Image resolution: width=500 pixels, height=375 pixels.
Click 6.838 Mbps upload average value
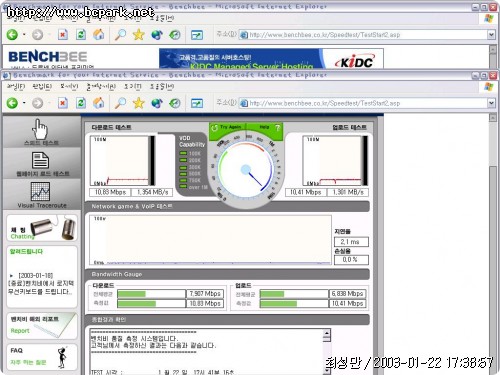pos(347,294)
